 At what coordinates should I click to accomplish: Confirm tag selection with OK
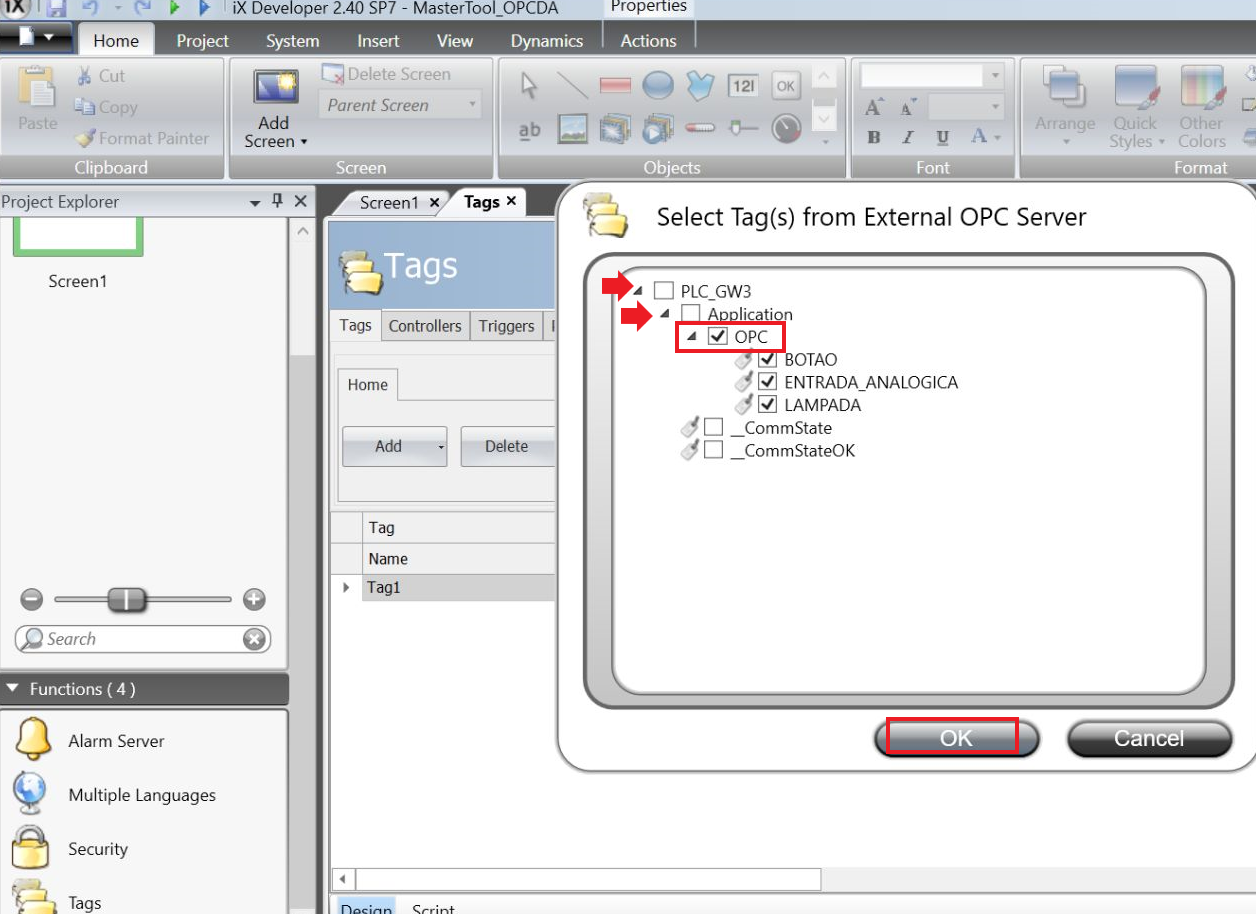(x=955, y=738)
